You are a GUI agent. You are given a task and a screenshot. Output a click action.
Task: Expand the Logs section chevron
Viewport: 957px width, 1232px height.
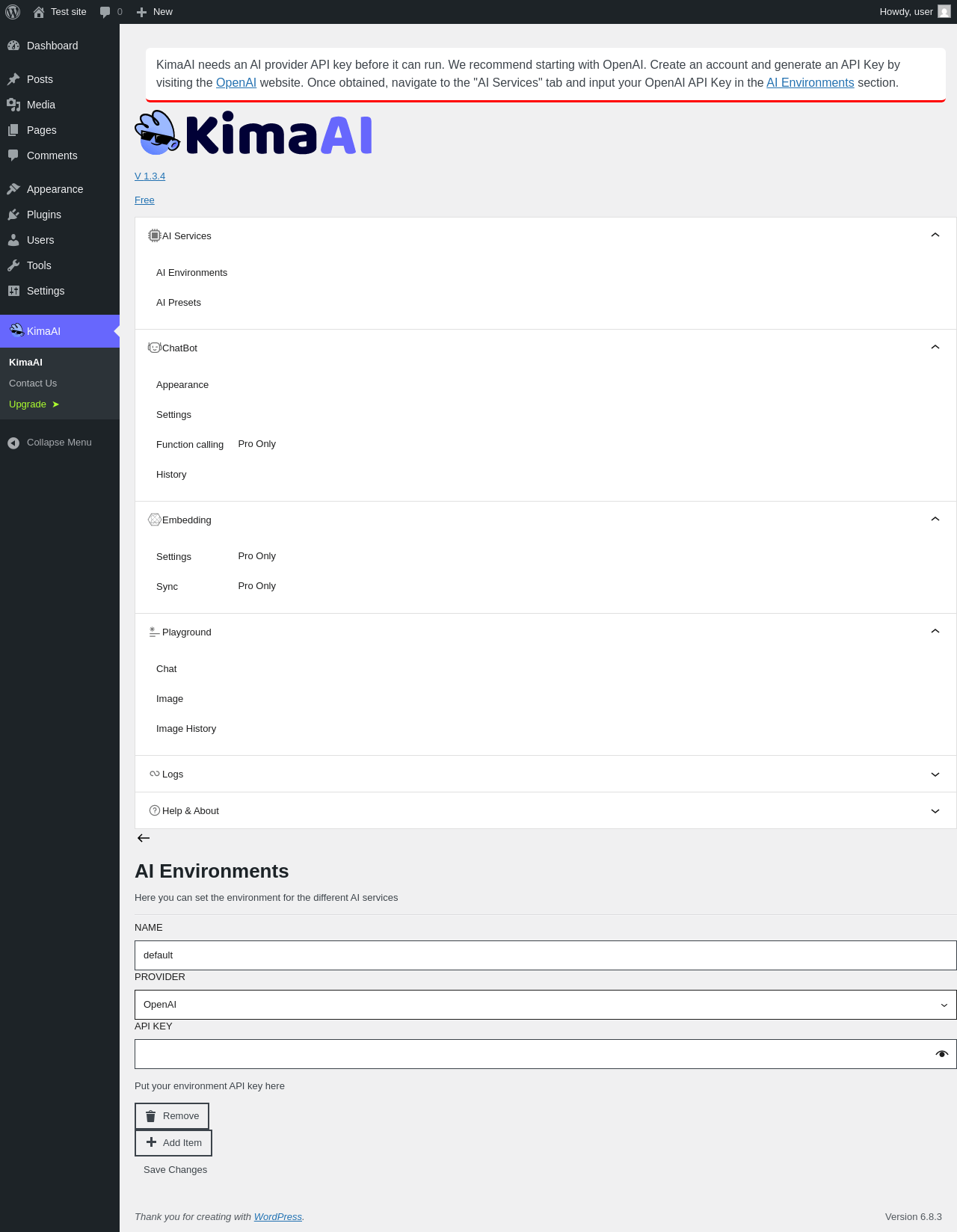point(935,774)
